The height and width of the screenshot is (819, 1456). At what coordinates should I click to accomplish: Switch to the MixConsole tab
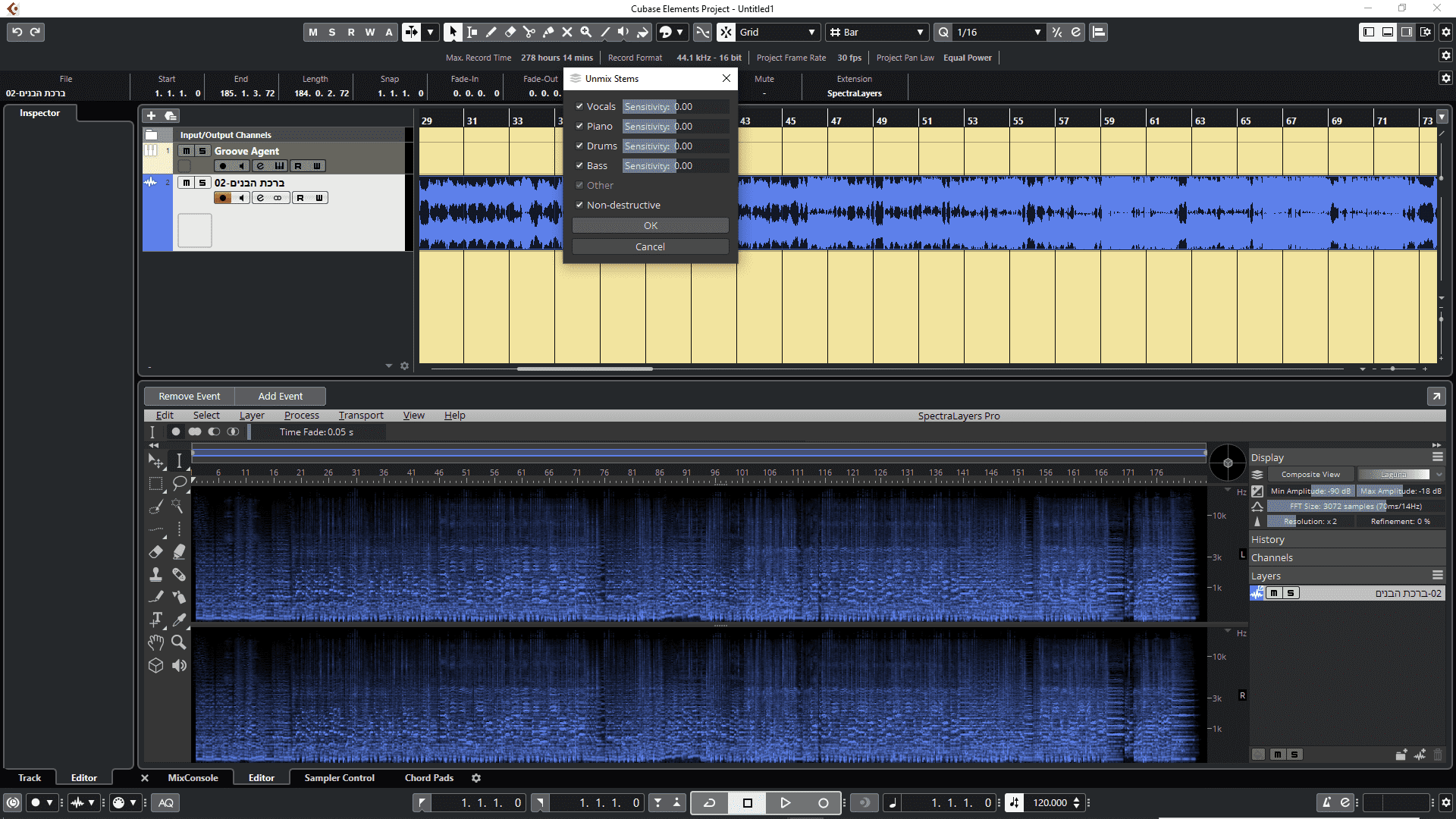[193, 778]
